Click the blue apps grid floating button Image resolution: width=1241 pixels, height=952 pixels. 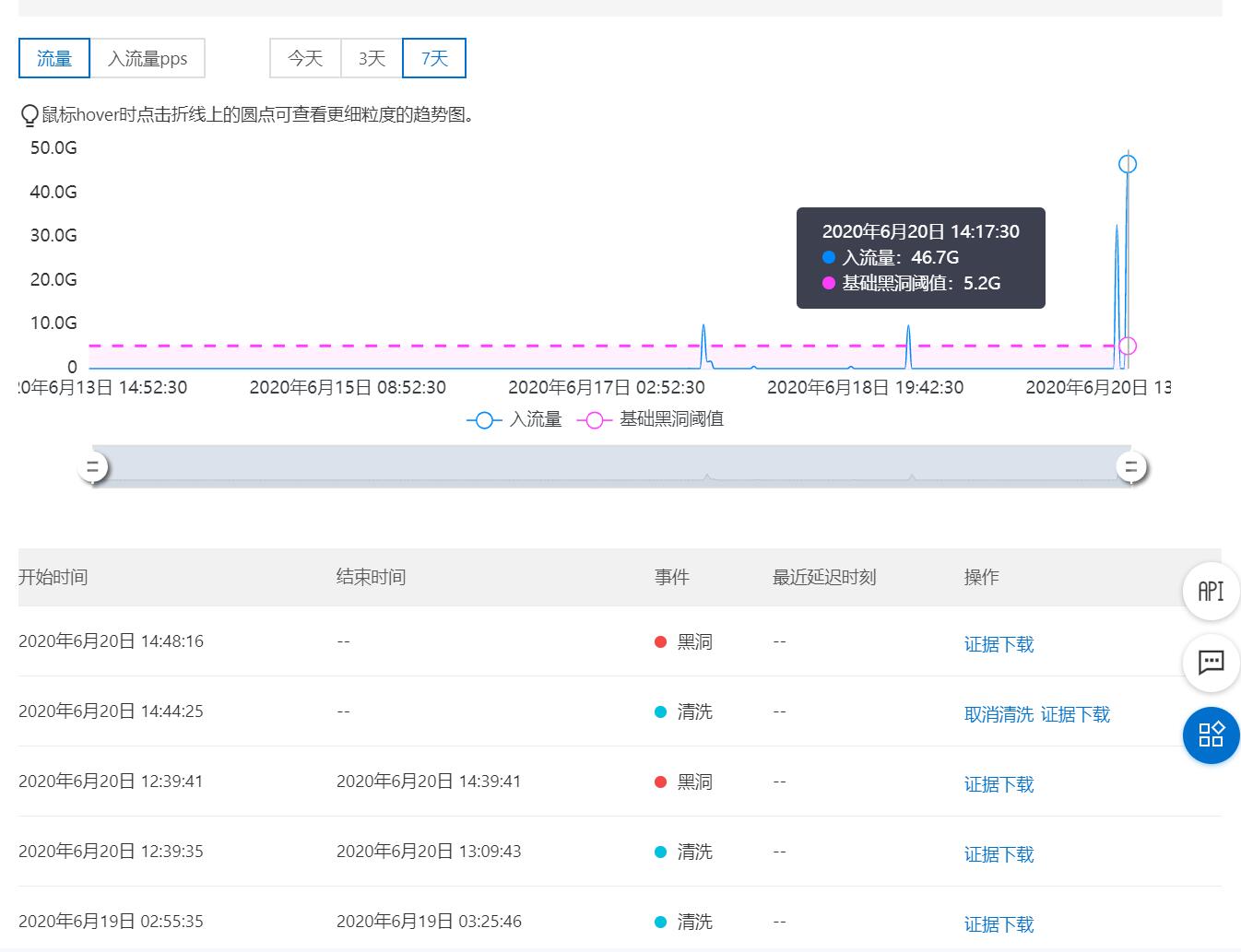[x=1211, y=735]
